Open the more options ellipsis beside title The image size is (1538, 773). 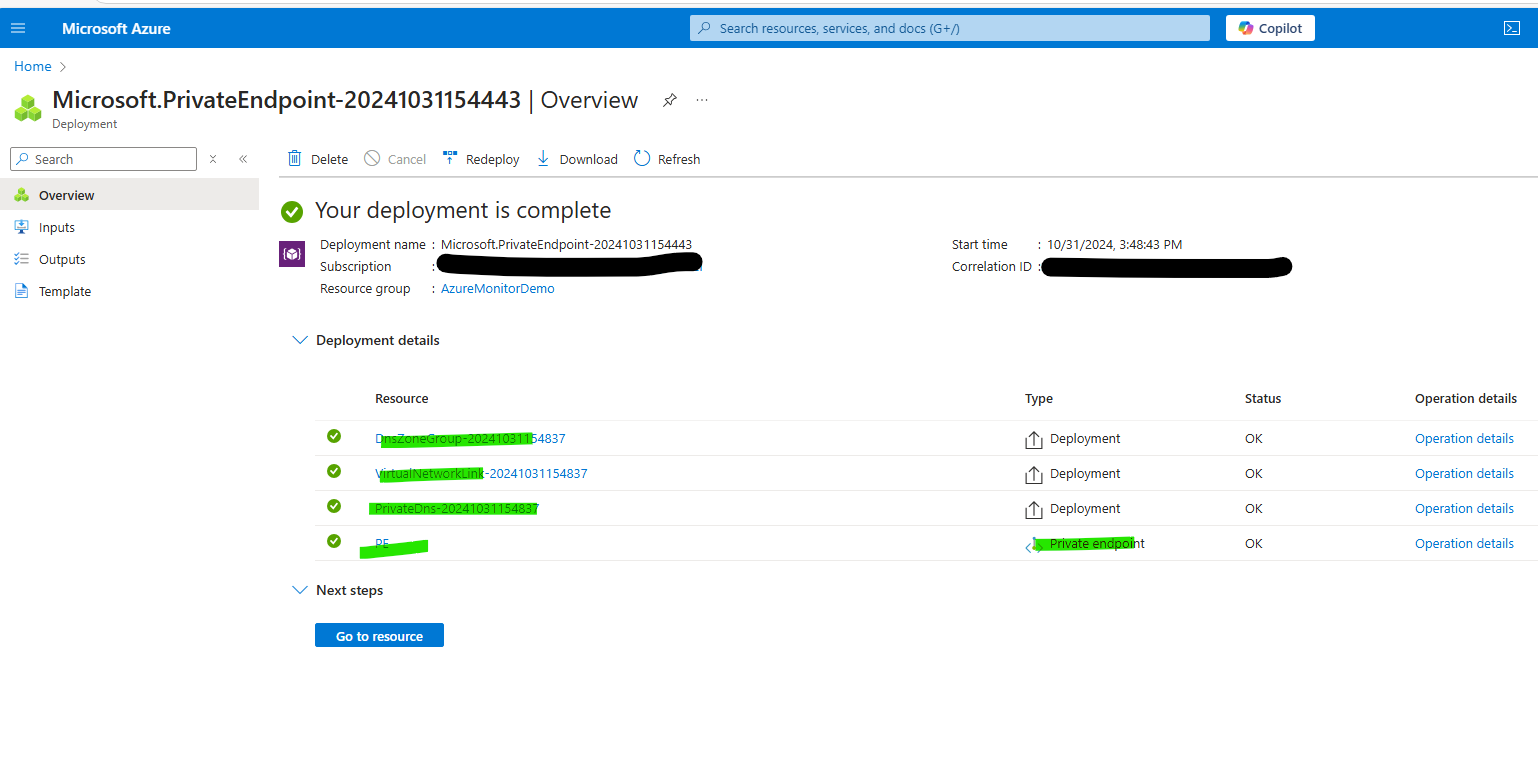(702, 100)
